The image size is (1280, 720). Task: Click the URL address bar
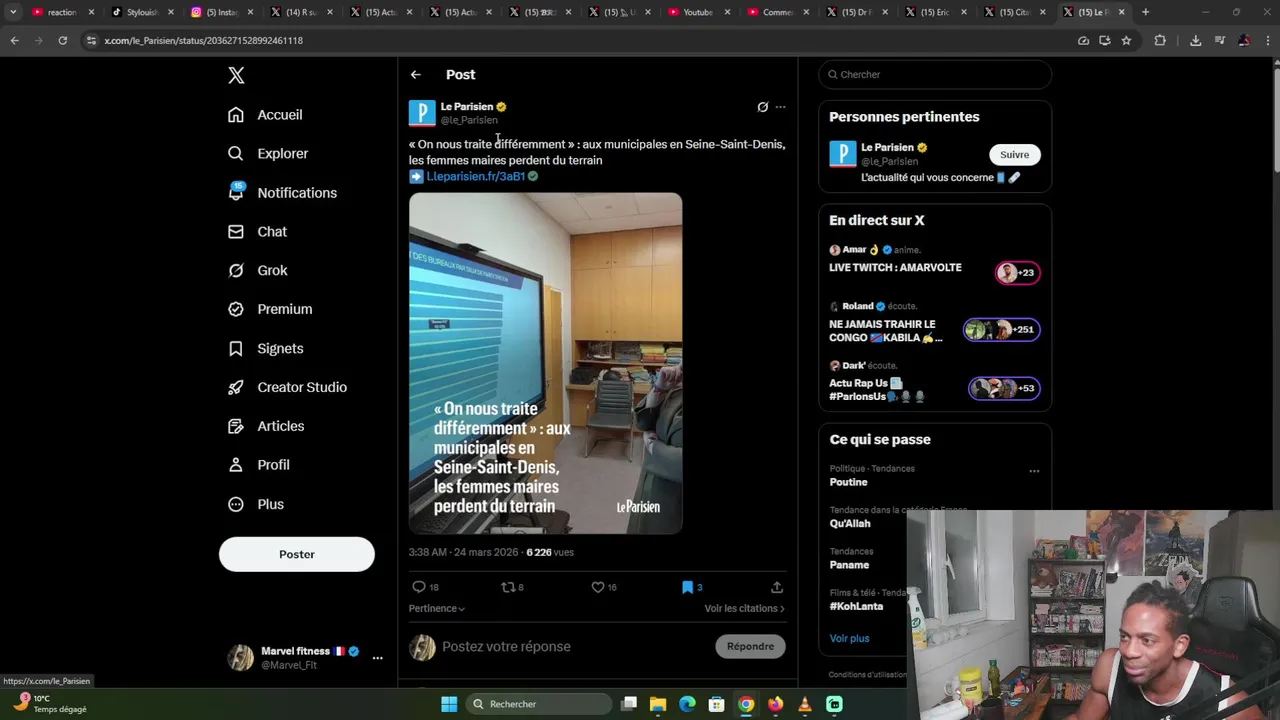tap(580, 41)
